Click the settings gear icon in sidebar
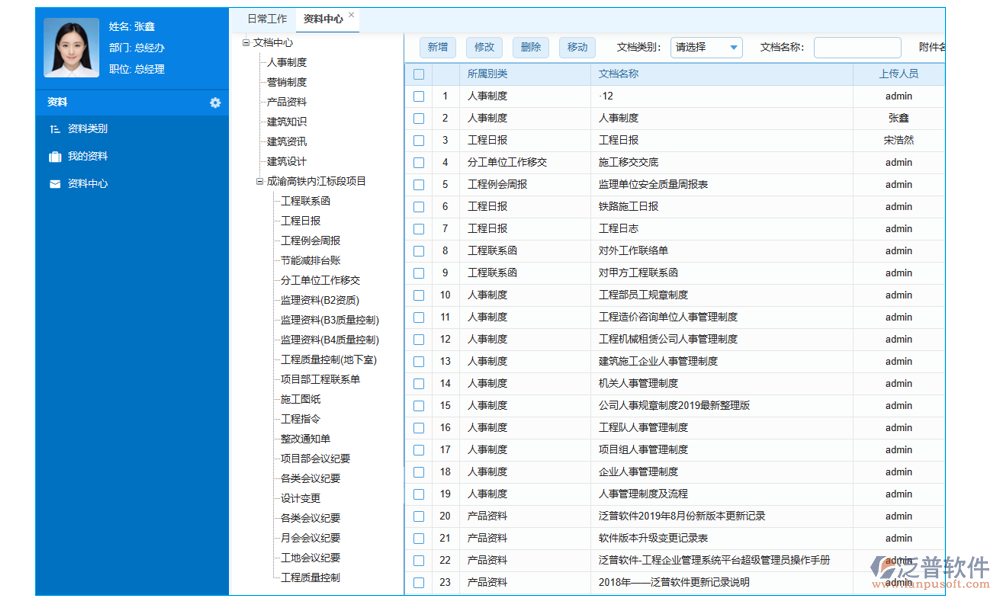Viewport: 1000px width, 600px height. point(215,103)
